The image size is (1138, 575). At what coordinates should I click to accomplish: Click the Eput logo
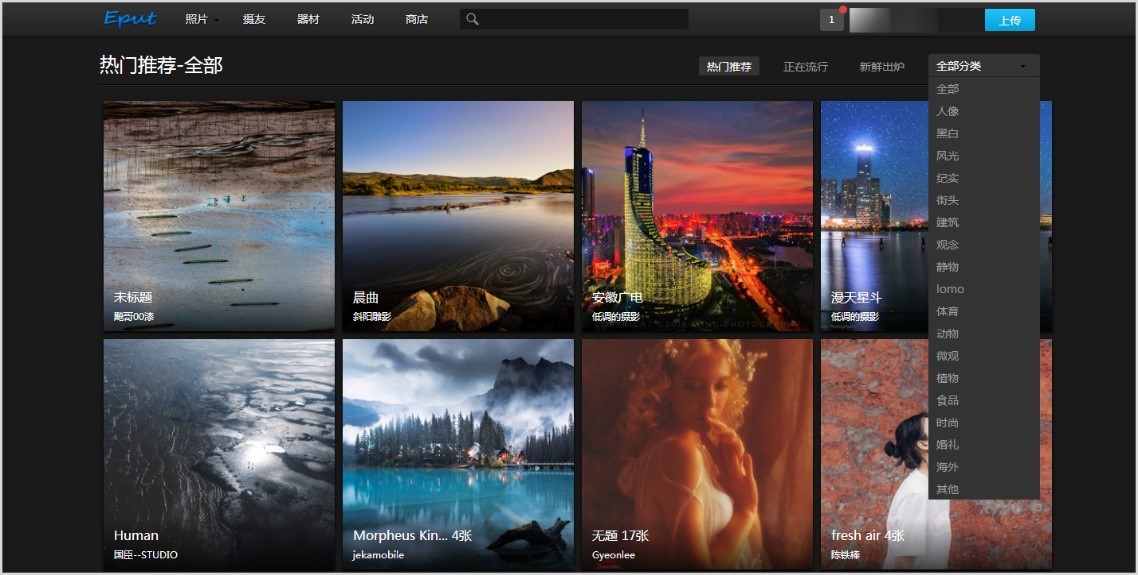(130, 19)
